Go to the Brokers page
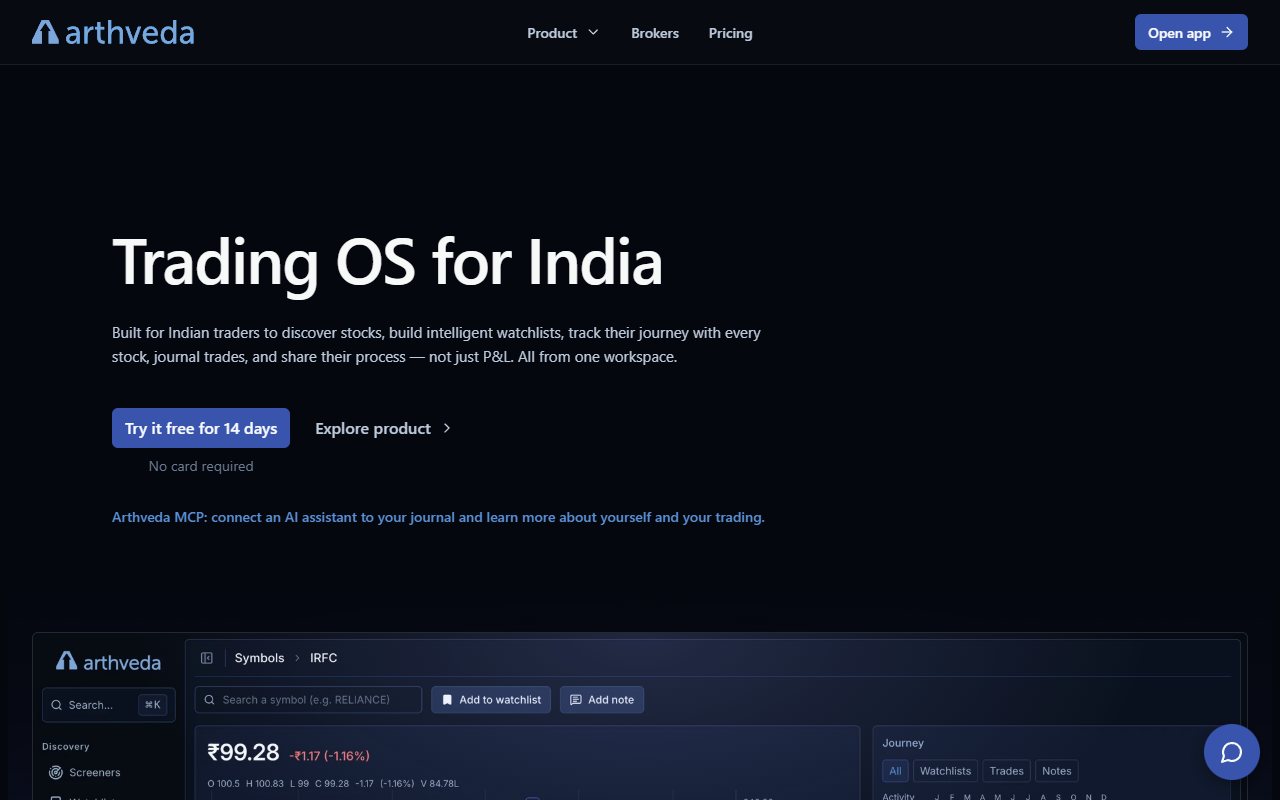The image size is (1280, 800). [x=655, y=33]
